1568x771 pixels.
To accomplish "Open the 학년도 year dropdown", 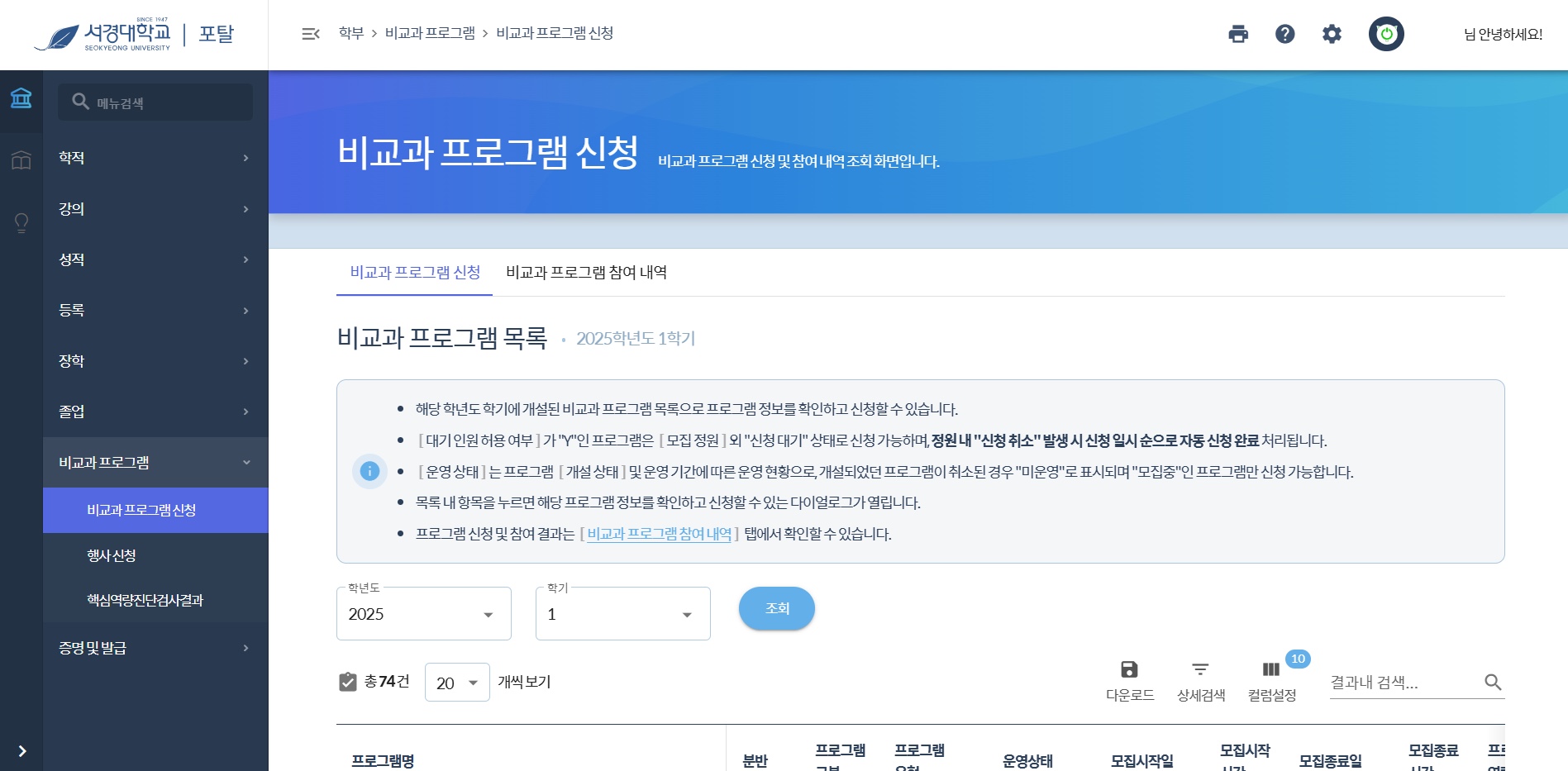I will pyautogui.click(x=423, y=613).
